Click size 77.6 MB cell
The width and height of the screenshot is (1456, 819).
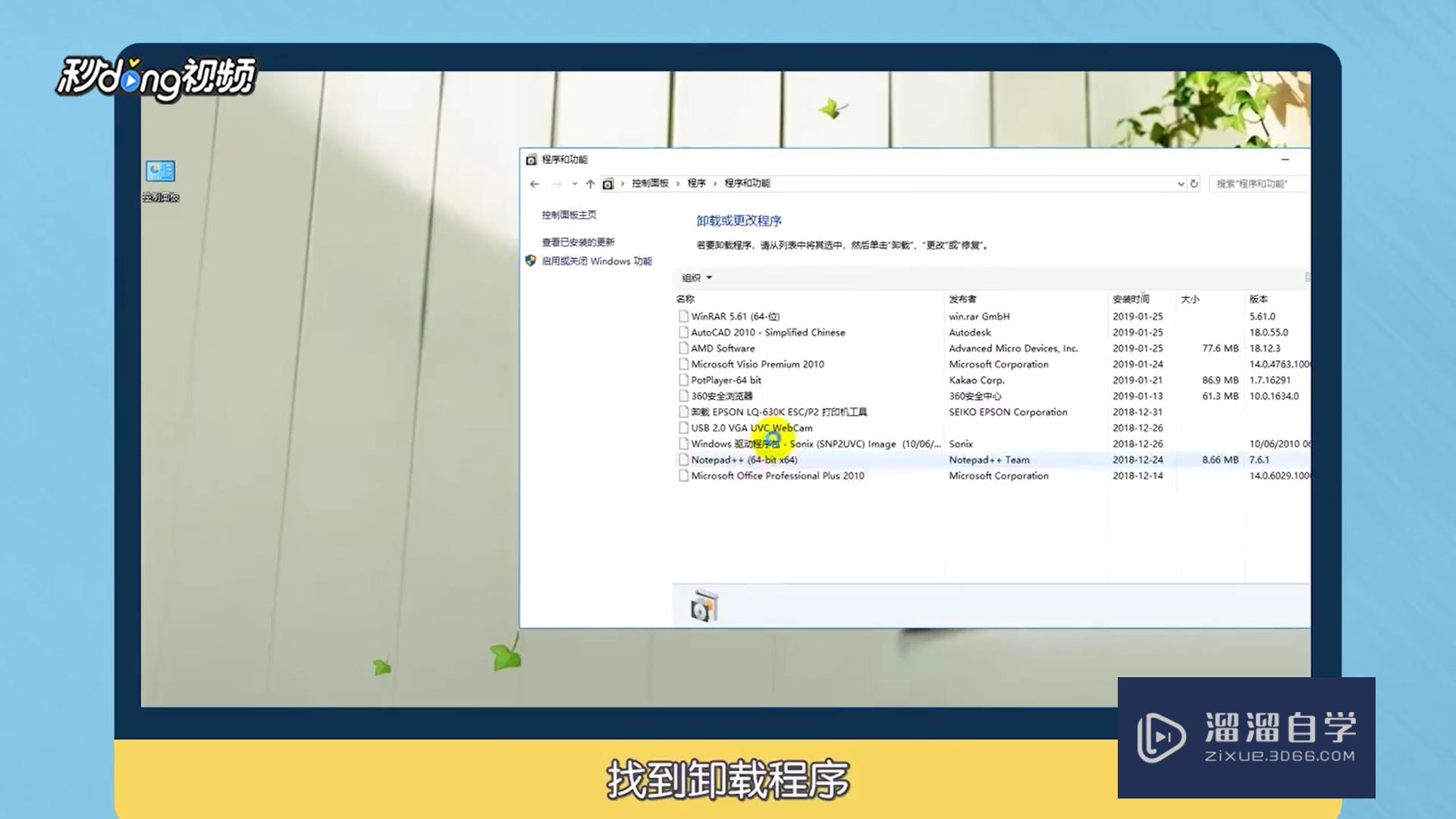[1220, 348]
